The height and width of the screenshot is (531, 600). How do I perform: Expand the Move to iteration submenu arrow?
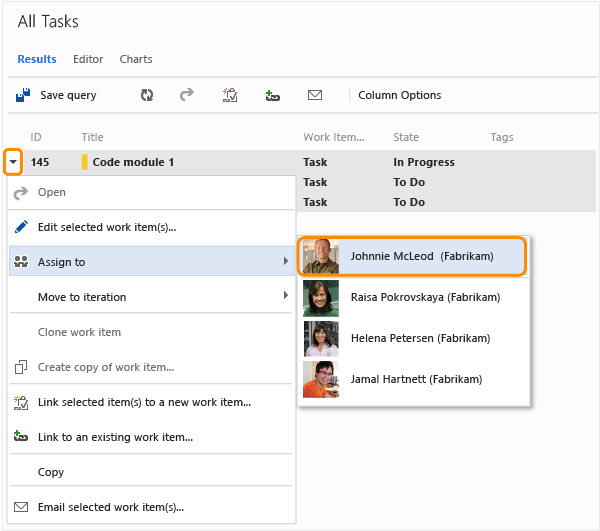point(286,295)
